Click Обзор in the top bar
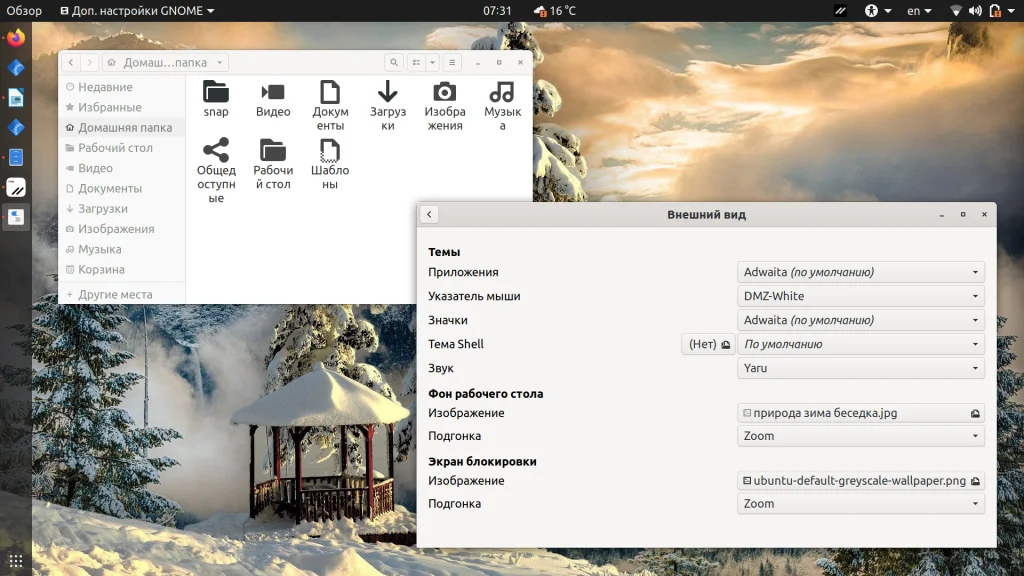 (x=24, y=11)
